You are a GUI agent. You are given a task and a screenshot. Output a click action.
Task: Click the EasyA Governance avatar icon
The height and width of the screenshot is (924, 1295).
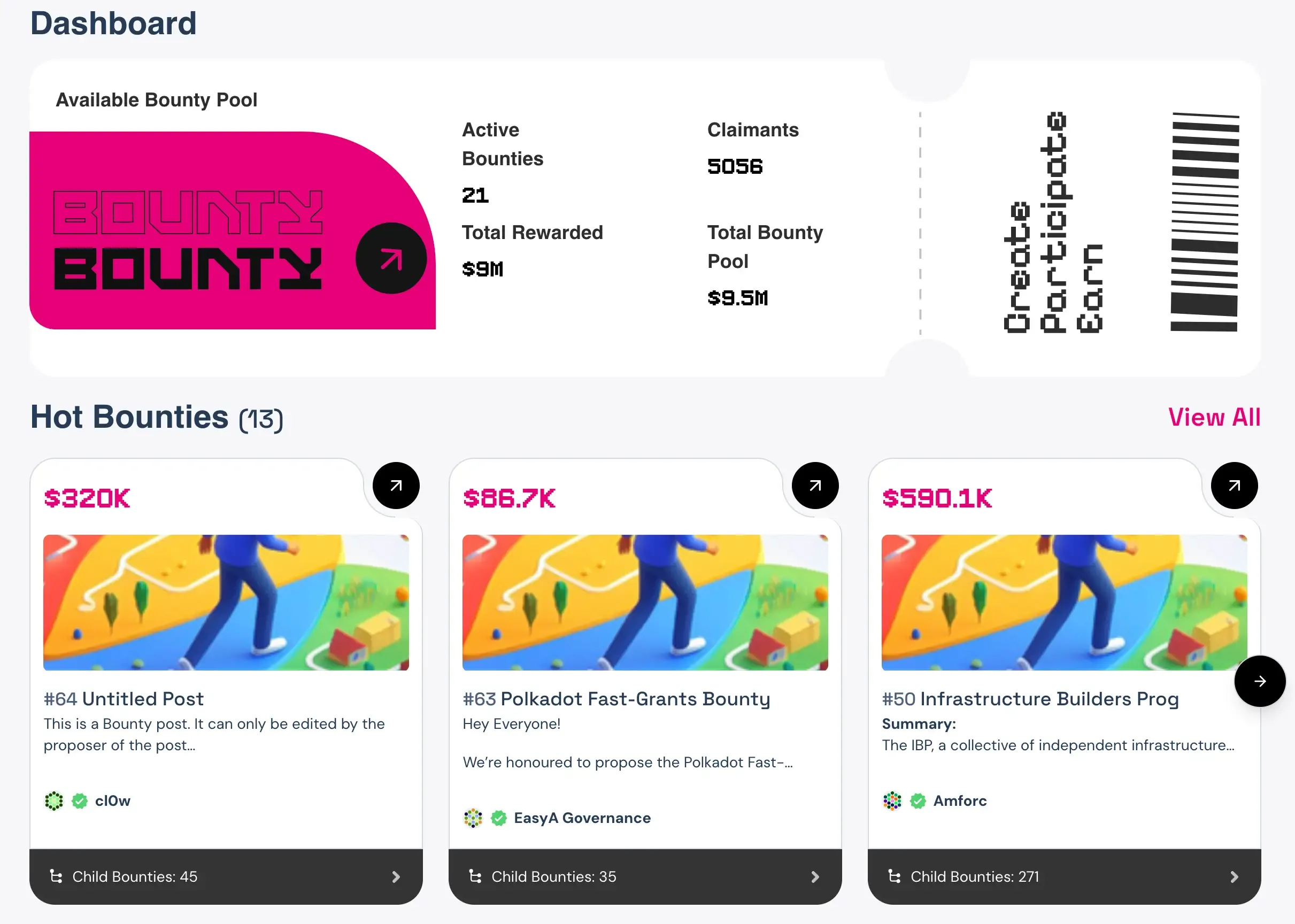coord(473,818)
